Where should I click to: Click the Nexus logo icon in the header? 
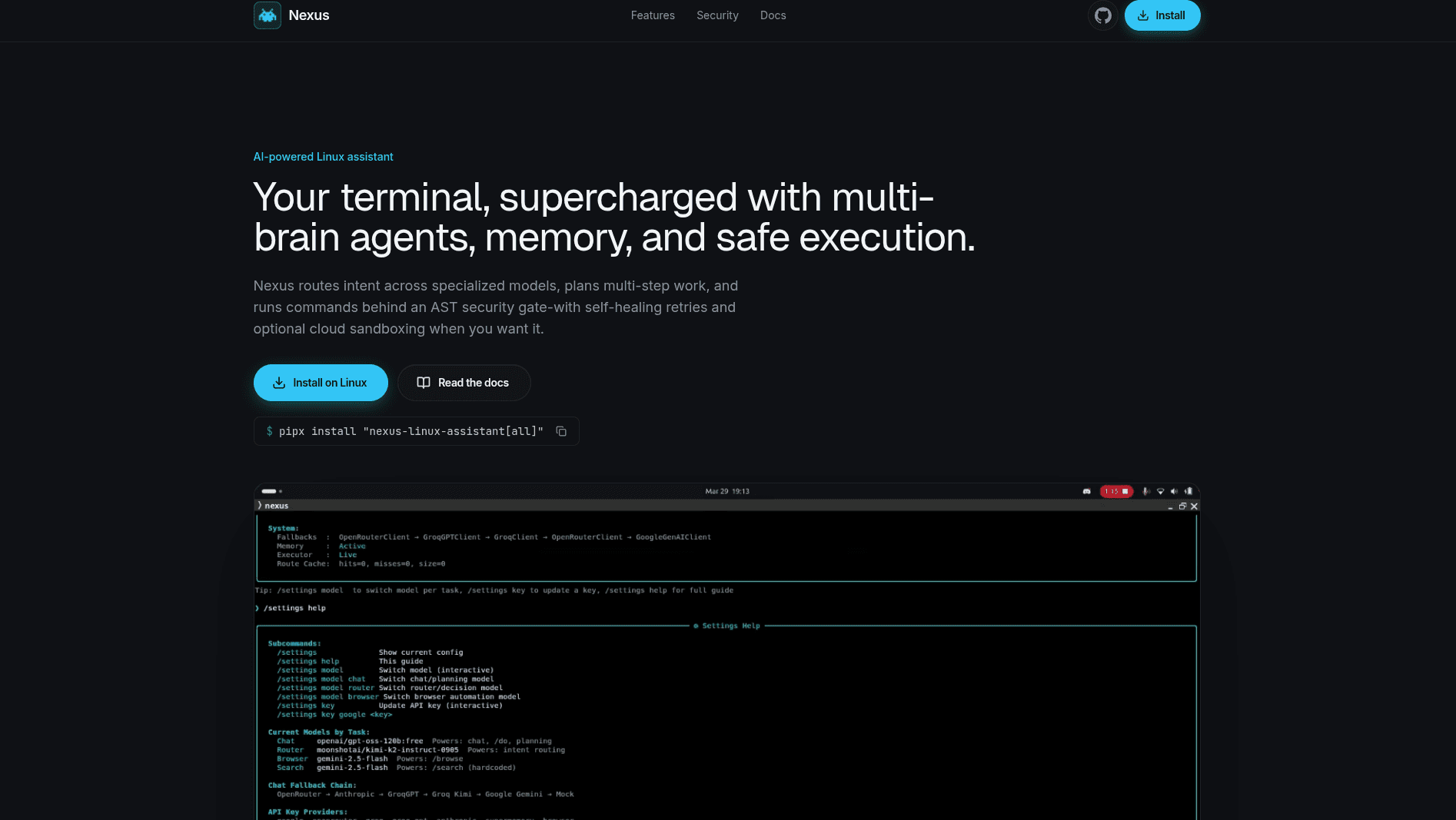click(268, 15)
